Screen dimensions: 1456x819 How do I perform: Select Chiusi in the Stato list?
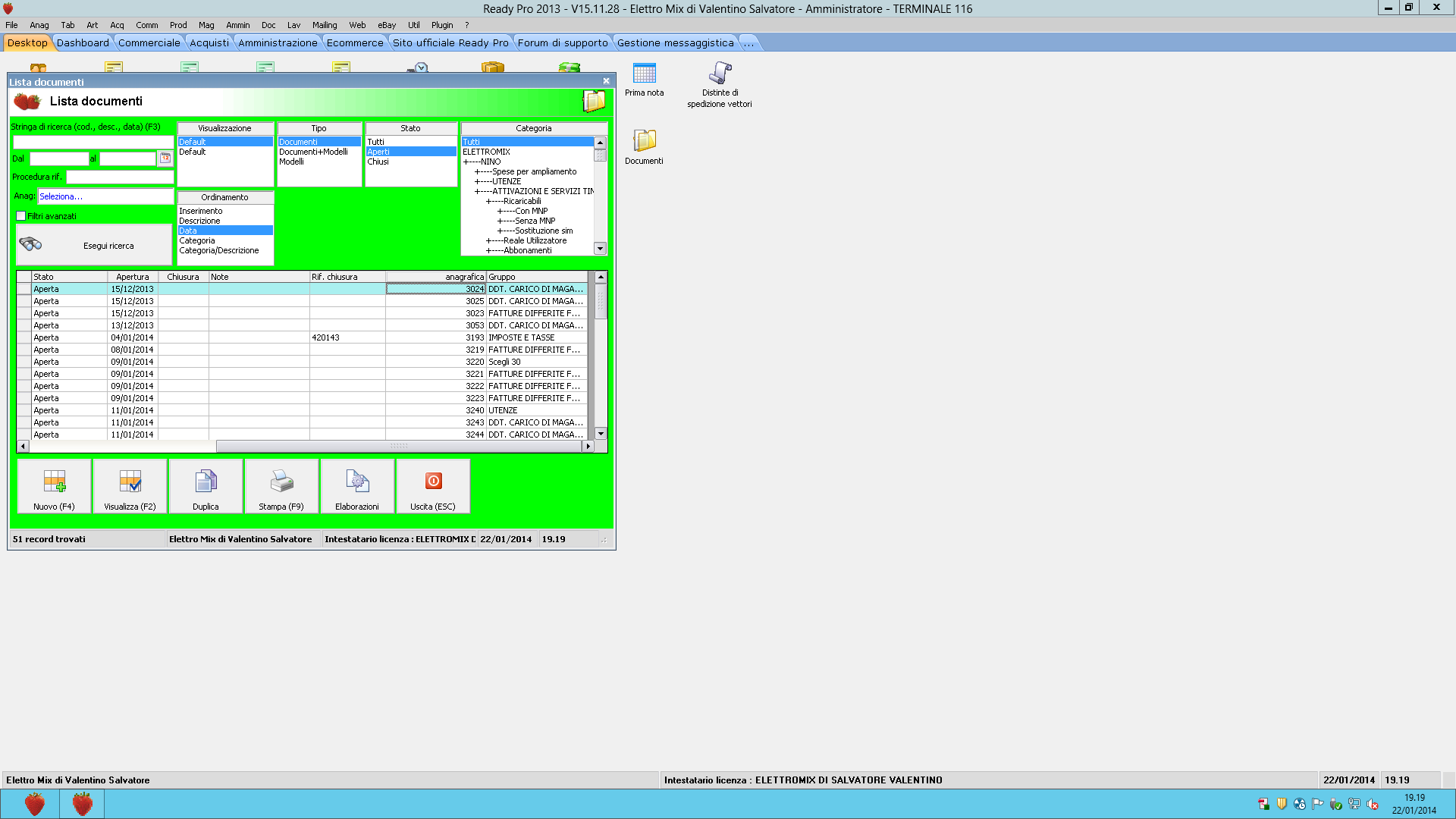(411, 162)
